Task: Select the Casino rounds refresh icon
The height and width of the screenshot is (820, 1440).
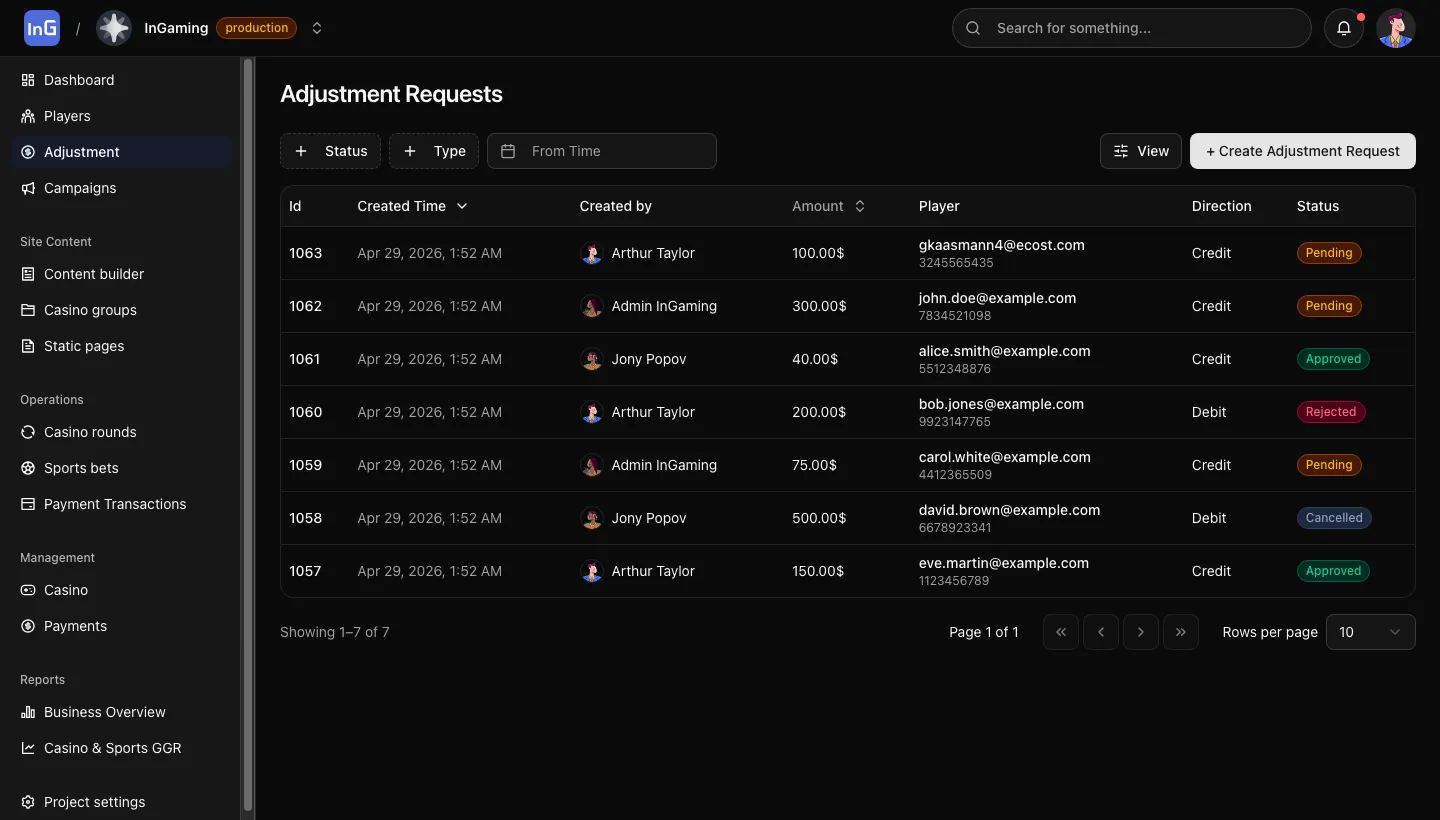Action: [28, 432]
